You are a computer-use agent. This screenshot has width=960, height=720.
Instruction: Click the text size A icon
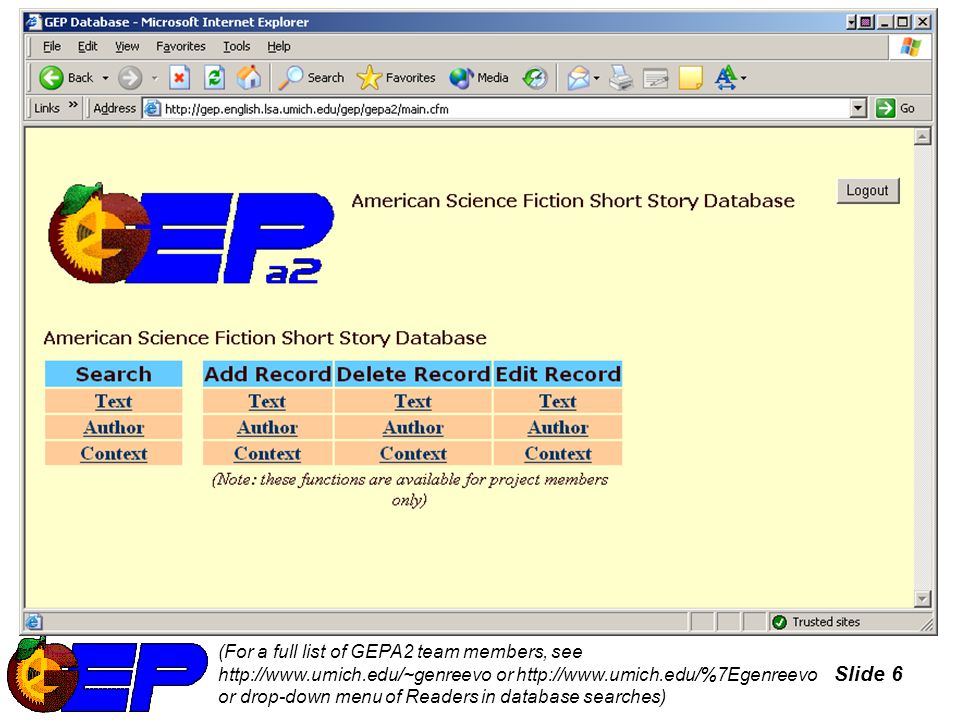726,78
